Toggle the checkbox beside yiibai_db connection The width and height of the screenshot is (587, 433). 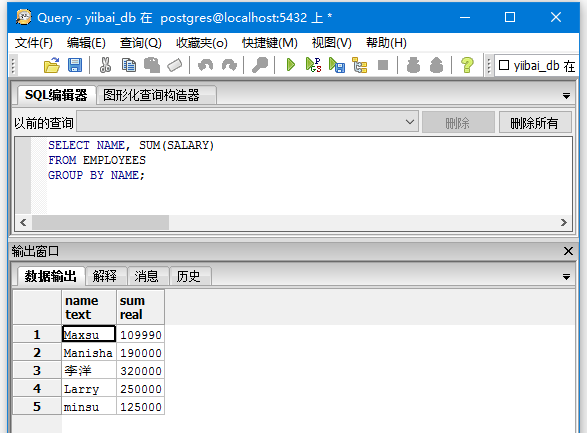tap(504, 65)
